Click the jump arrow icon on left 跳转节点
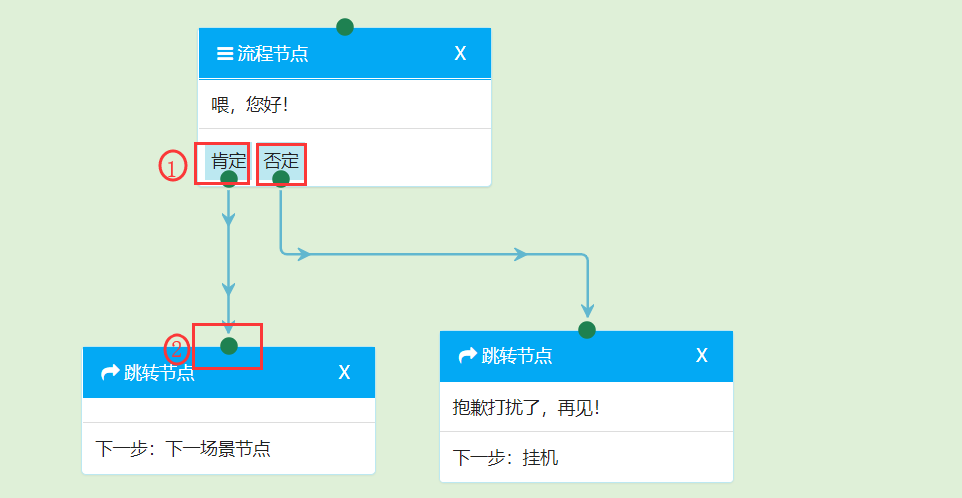The height and width of the screenshot is (498, 962). (x=110, y=373)
